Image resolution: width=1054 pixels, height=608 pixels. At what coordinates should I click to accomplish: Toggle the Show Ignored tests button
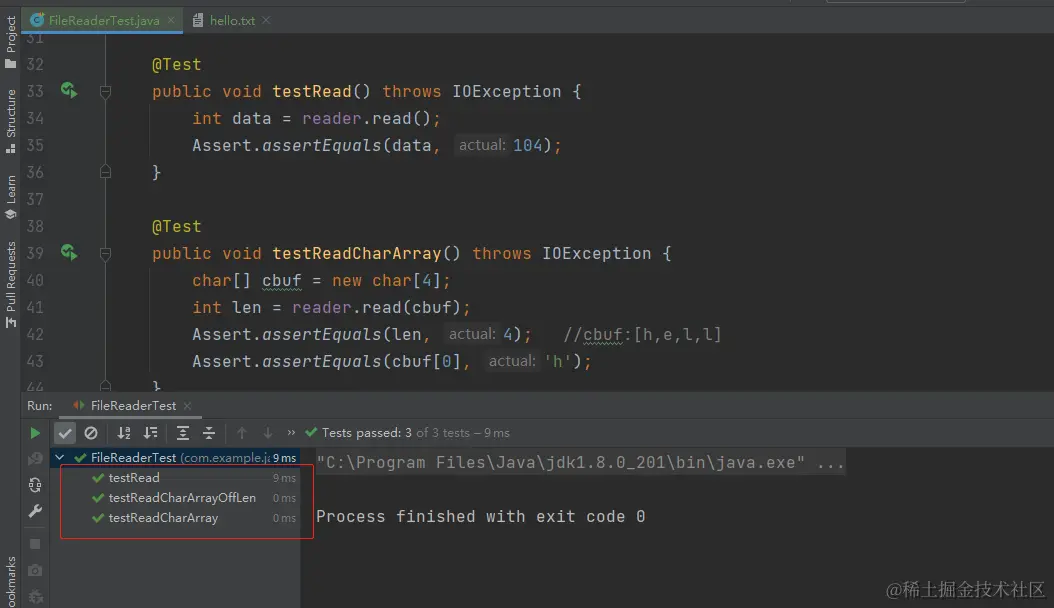point(91,433)
